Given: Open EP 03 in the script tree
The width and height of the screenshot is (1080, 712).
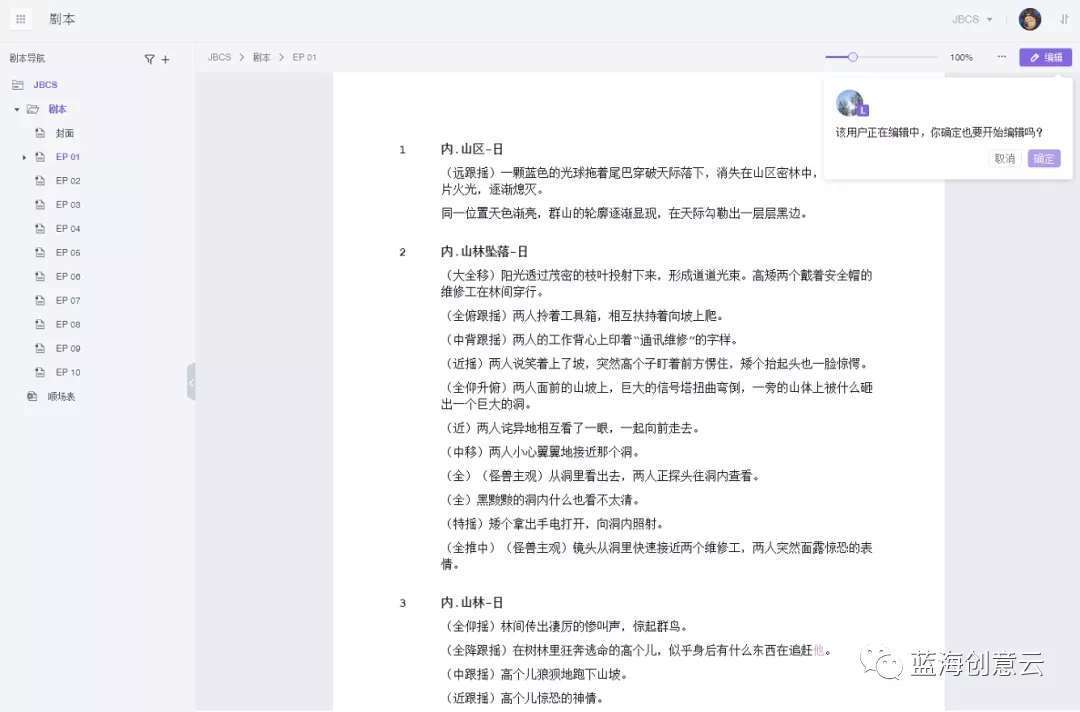Looking at the screenshot, I should (x=68, y=205).
